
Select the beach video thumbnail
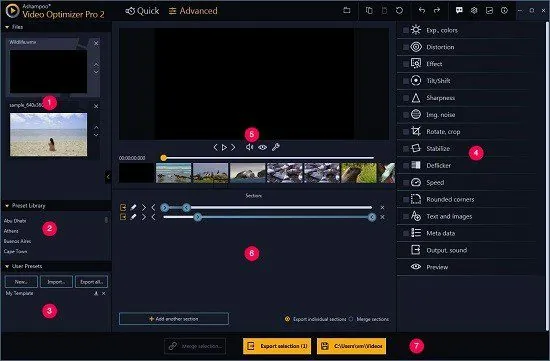(48, 134)
